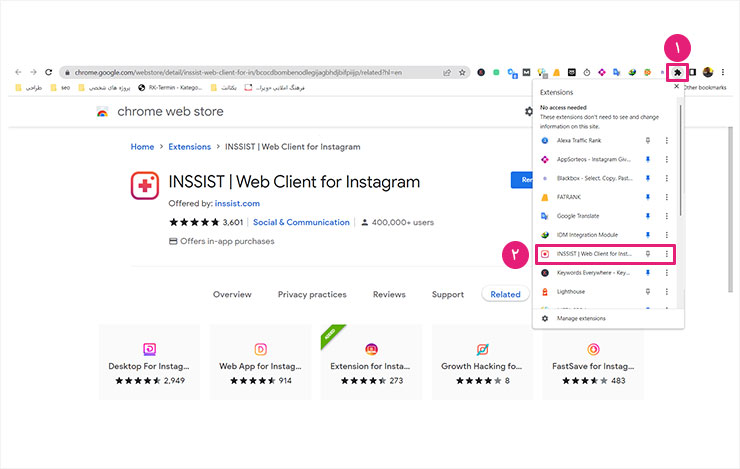The width and height of the screenshot is (740, 469).
Task: Go to the Home breadcrumb link
Action: click(x=142, y=147)
